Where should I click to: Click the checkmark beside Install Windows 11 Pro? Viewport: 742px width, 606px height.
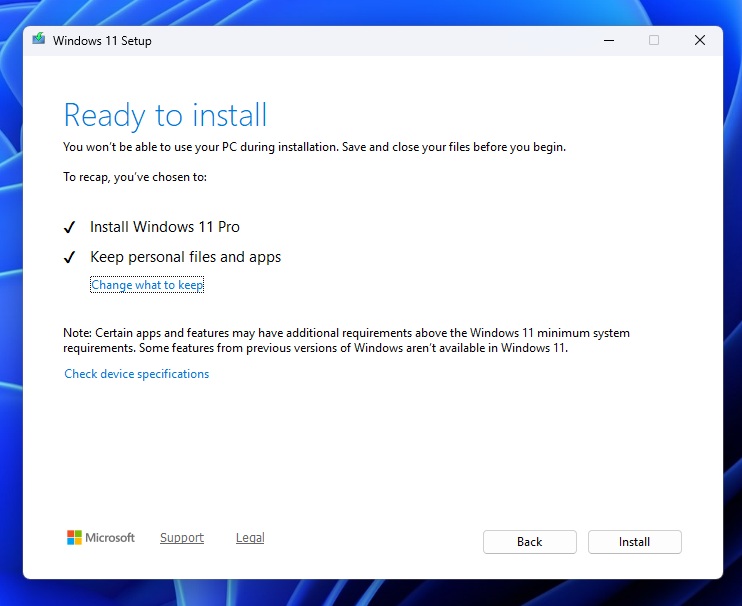[x=70, y=228]
